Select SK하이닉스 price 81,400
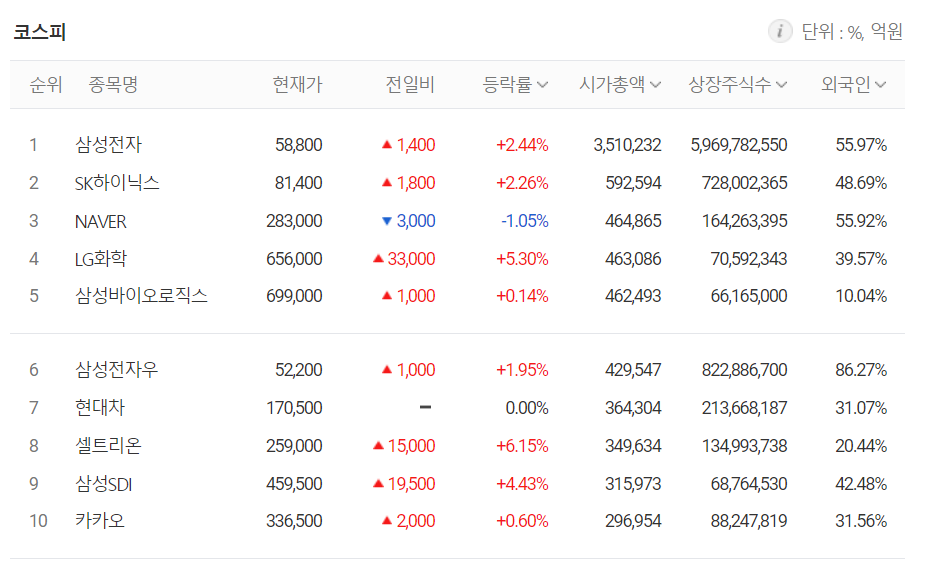 pyautogui.click(x=299, y=183)
